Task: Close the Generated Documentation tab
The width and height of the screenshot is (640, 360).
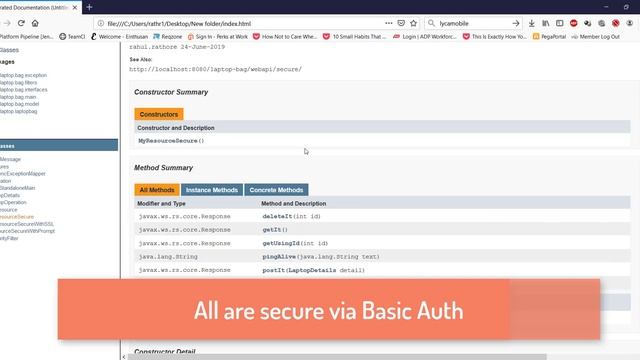Action: tap(75, 7)
